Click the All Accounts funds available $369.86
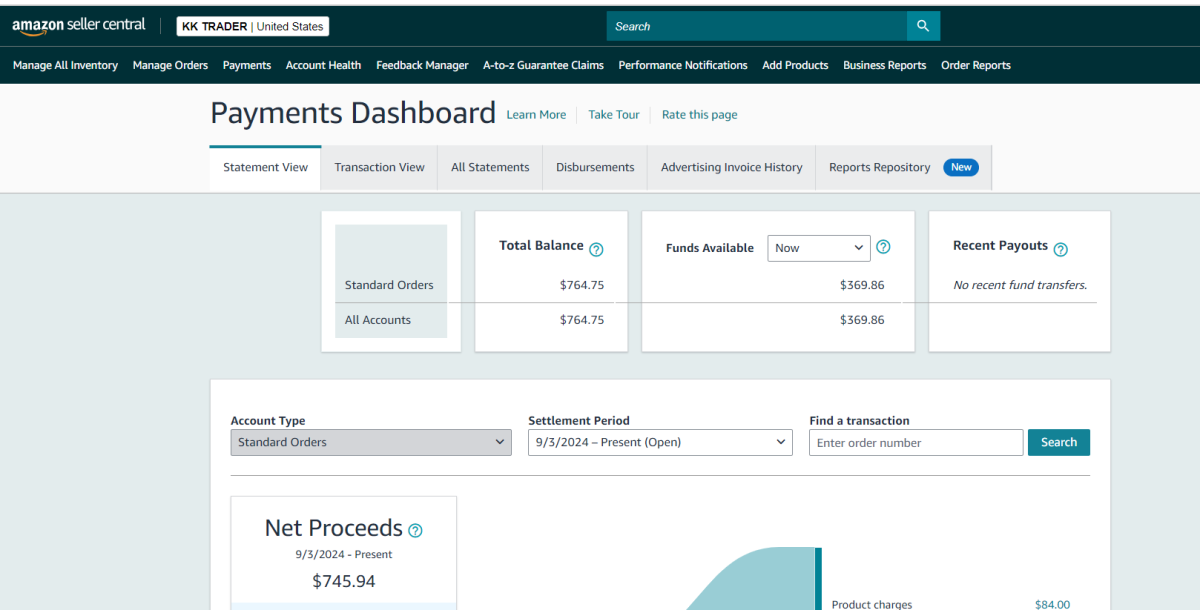Viewport: 1200px width, 610px height. 862,320
